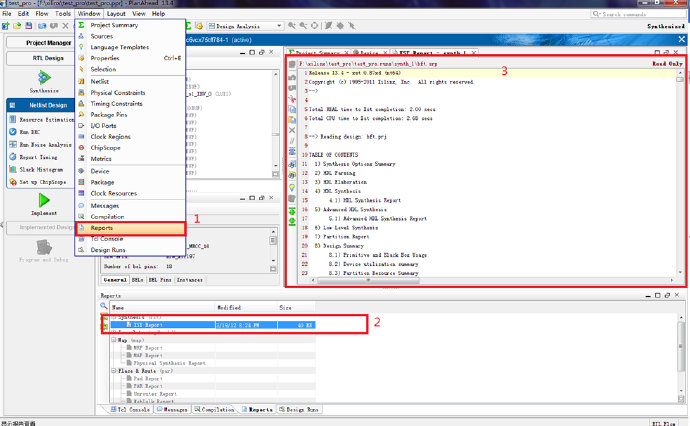Click the RTL Design button
The height and width of the screenshot is (426, 690).
[x=40, y=58]
